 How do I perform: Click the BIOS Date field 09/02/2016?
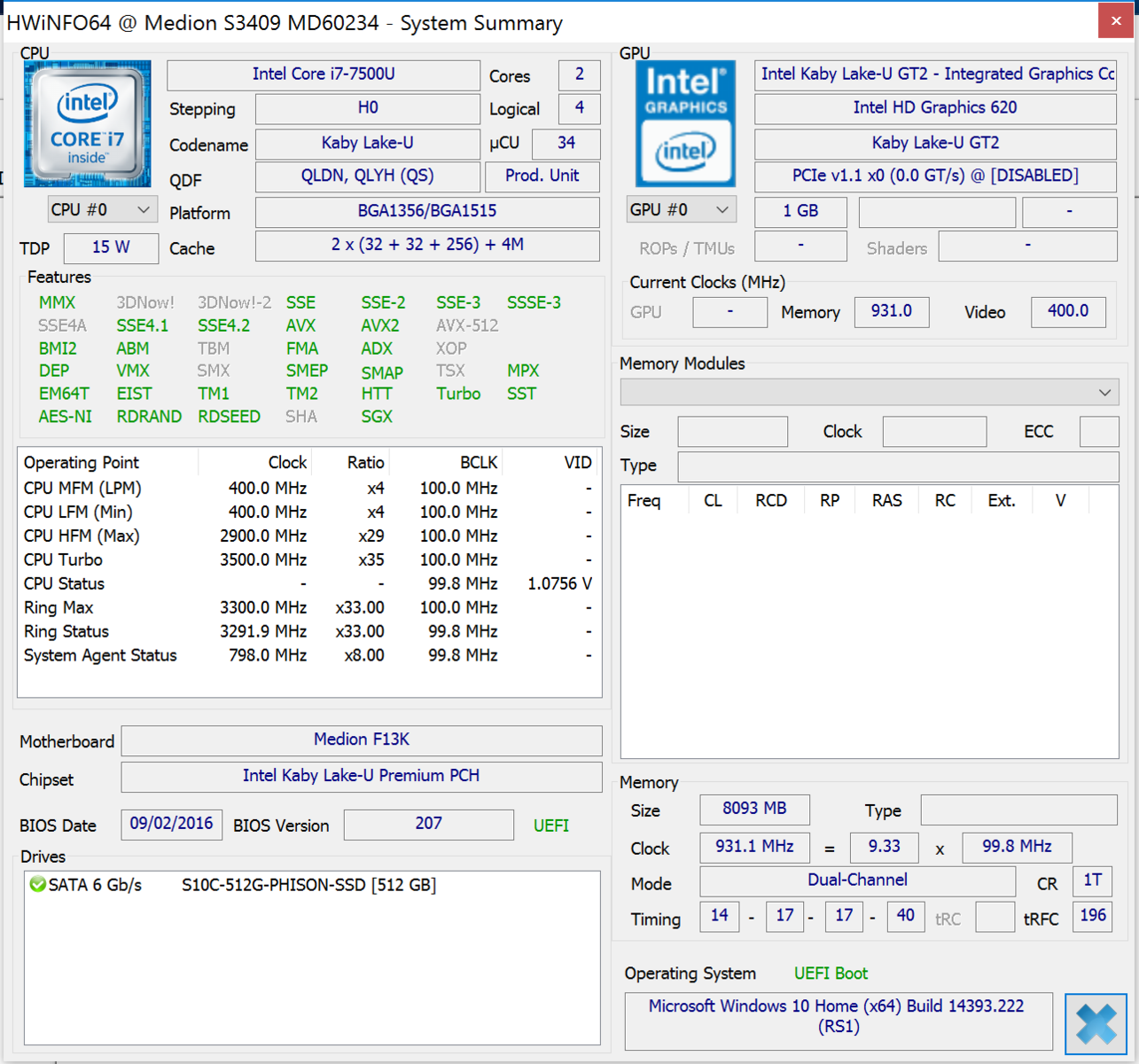coord(171,825)
